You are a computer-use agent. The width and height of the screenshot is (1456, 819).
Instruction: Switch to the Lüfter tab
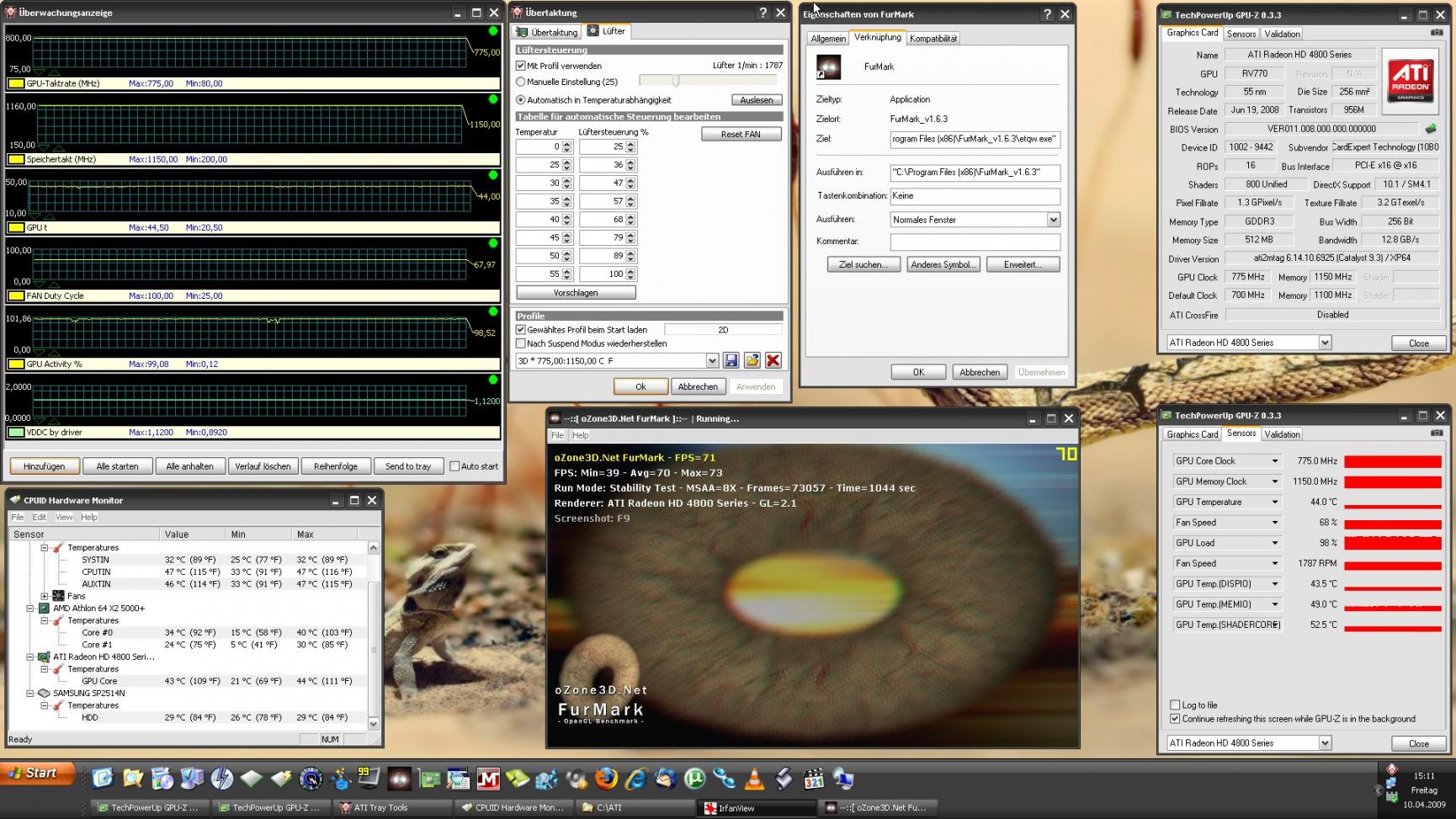pyautogui.click(x=607, y=31)
